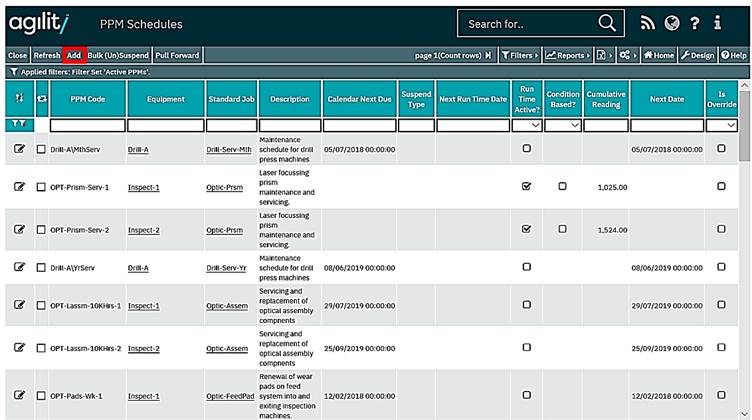
Task: Open the globe icon in header
Action: [671, 23]
